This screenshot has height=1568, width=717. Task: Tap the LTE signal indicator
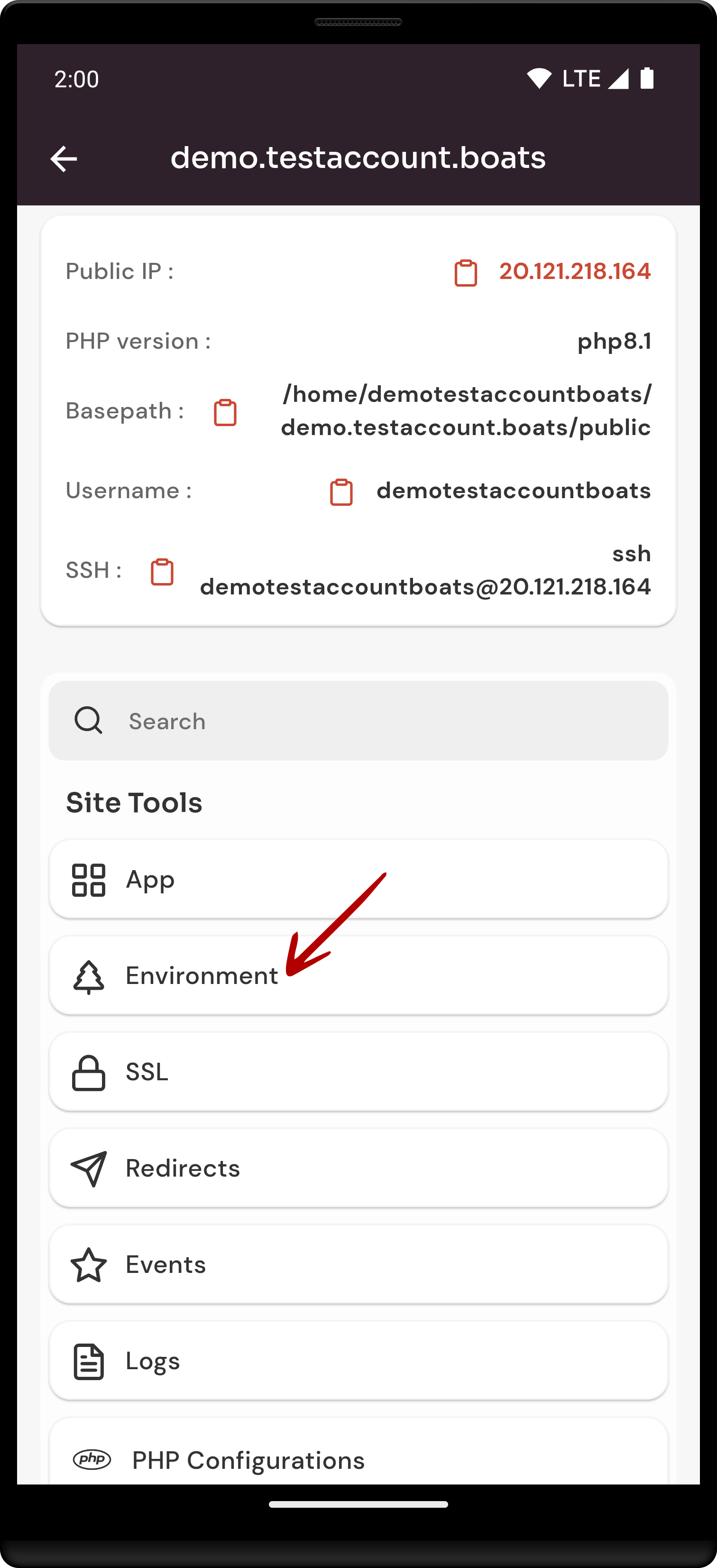pyautogui.click(x=595, y=79)
